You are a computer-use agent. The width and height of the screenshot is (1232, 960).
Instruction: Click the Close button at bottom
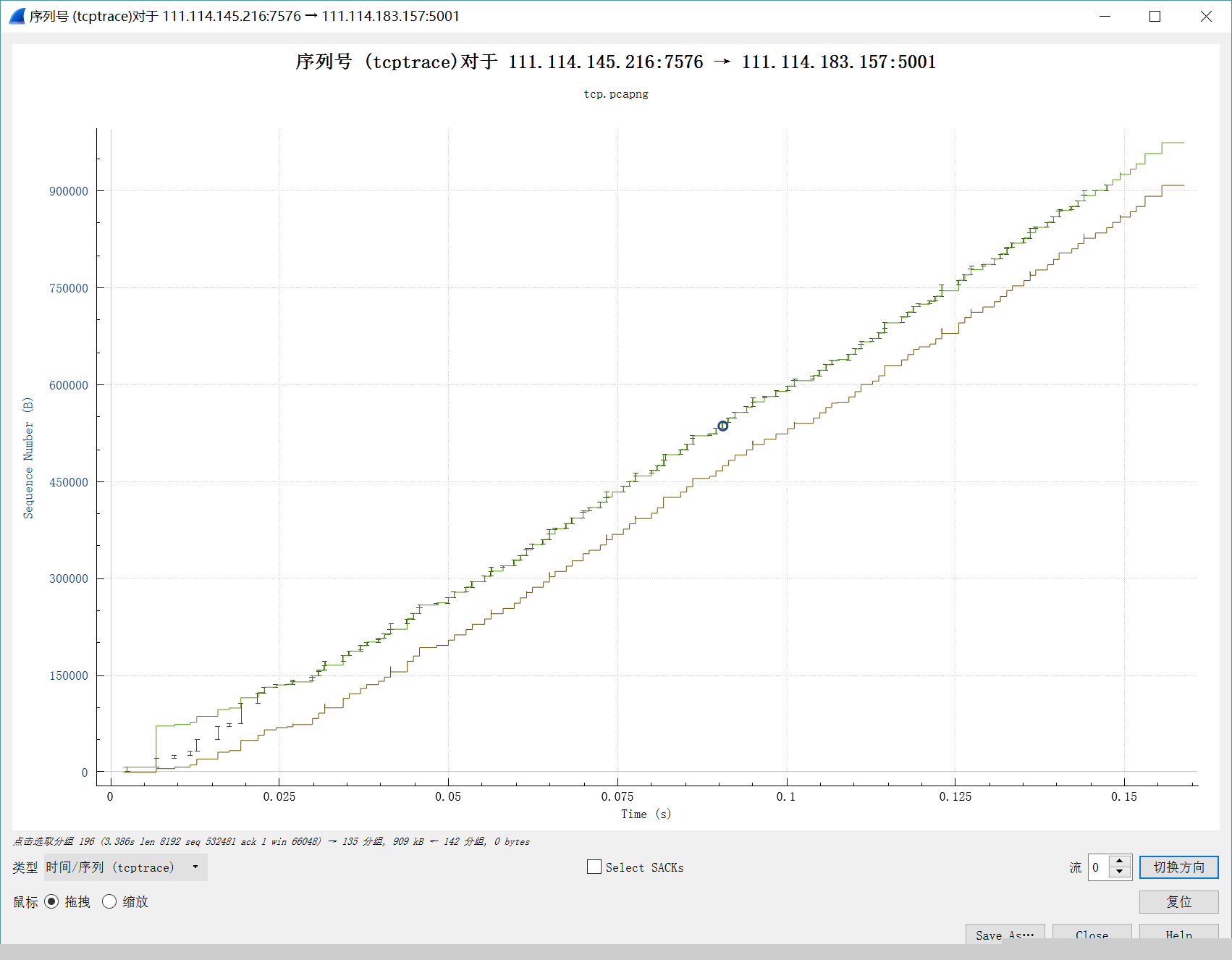click(1092, 934)
